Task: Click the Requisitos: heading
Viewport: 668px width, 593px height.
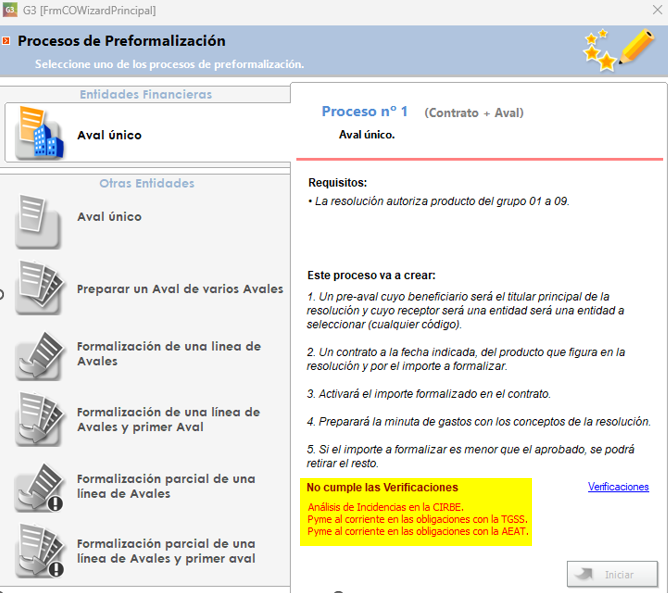Action: click(337, 183)
